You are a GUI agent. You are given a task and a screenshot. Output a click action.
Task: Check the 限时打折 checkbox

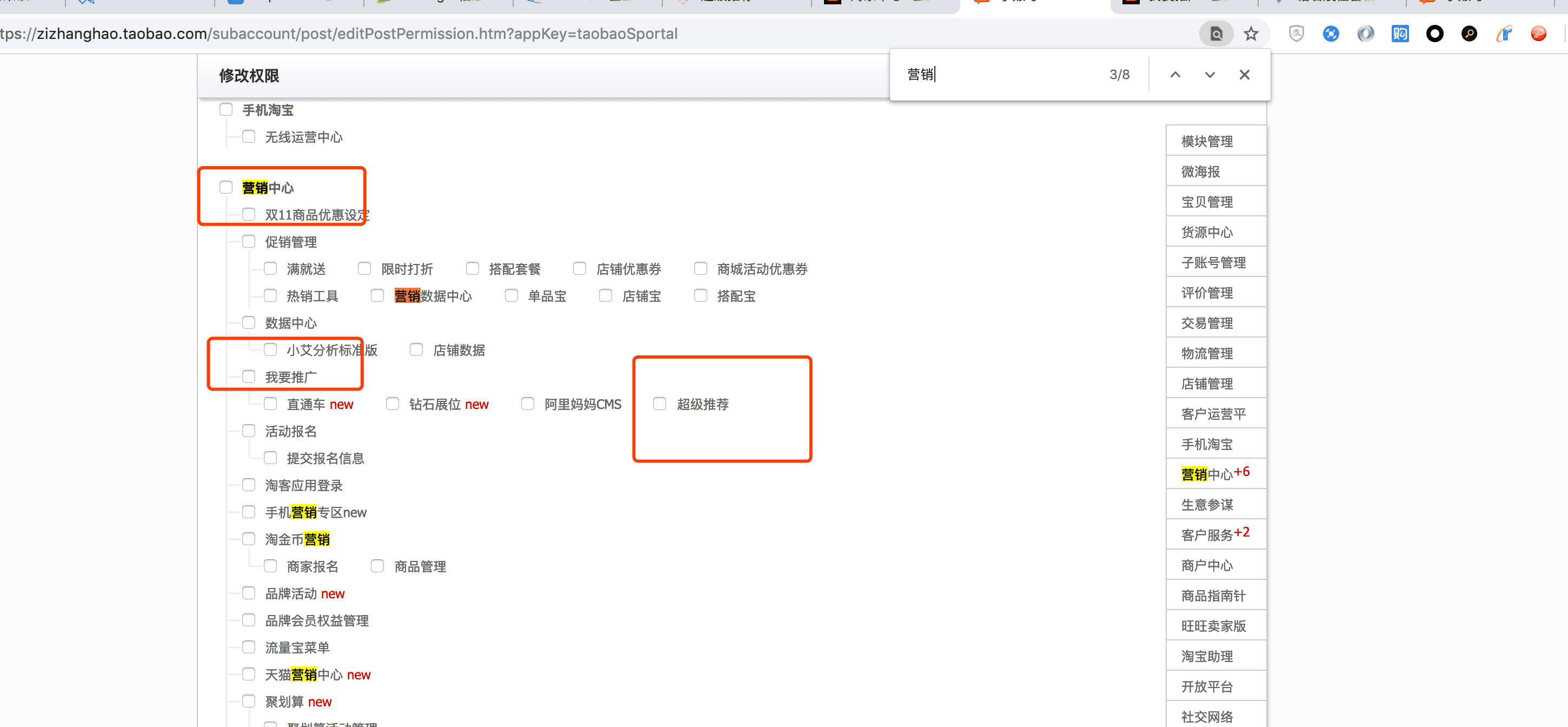(x=364, y=268)
